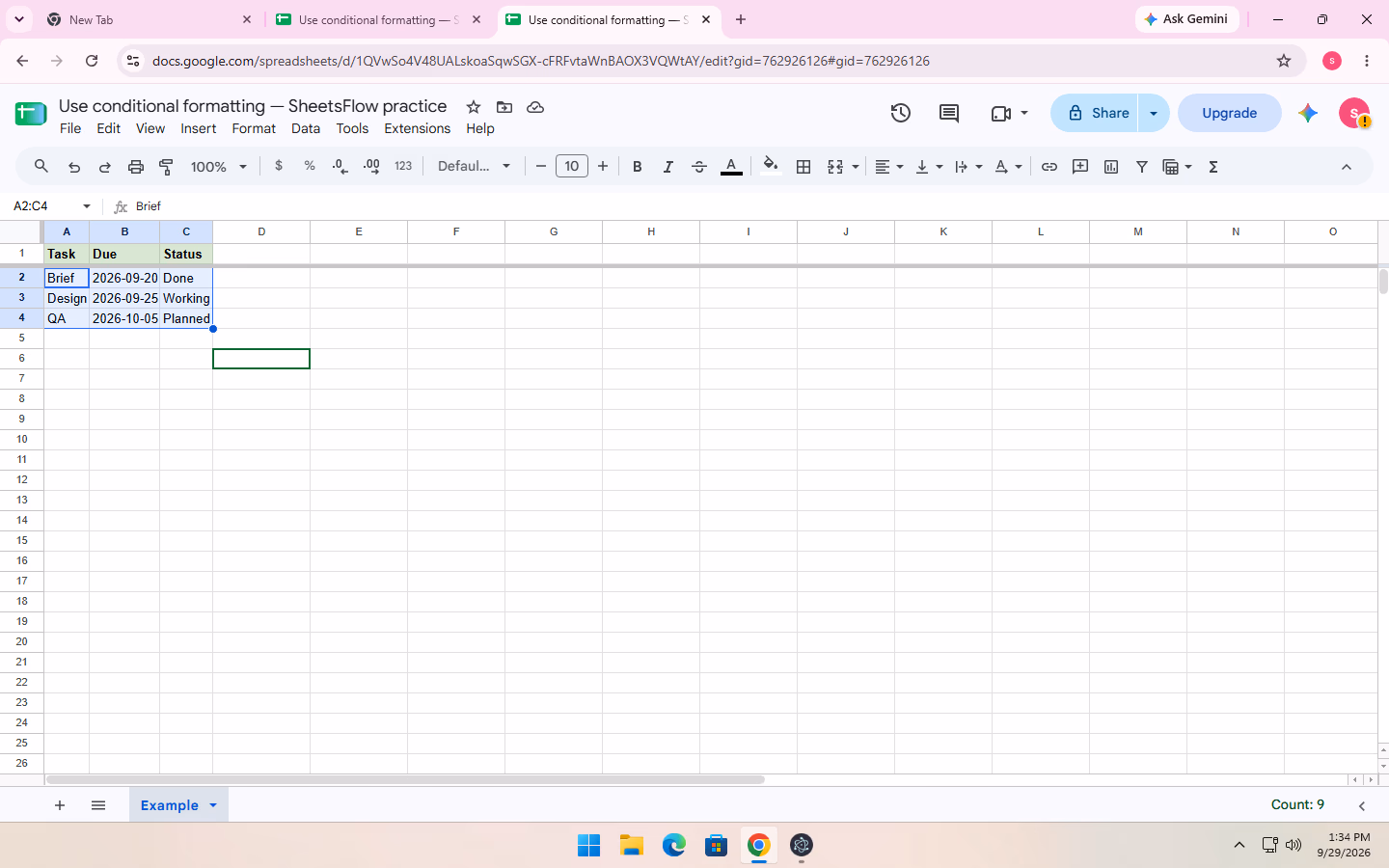The image size is (1389, 868).
Task: Select the paint format roller icon
Action: click(x=166, y=167)
